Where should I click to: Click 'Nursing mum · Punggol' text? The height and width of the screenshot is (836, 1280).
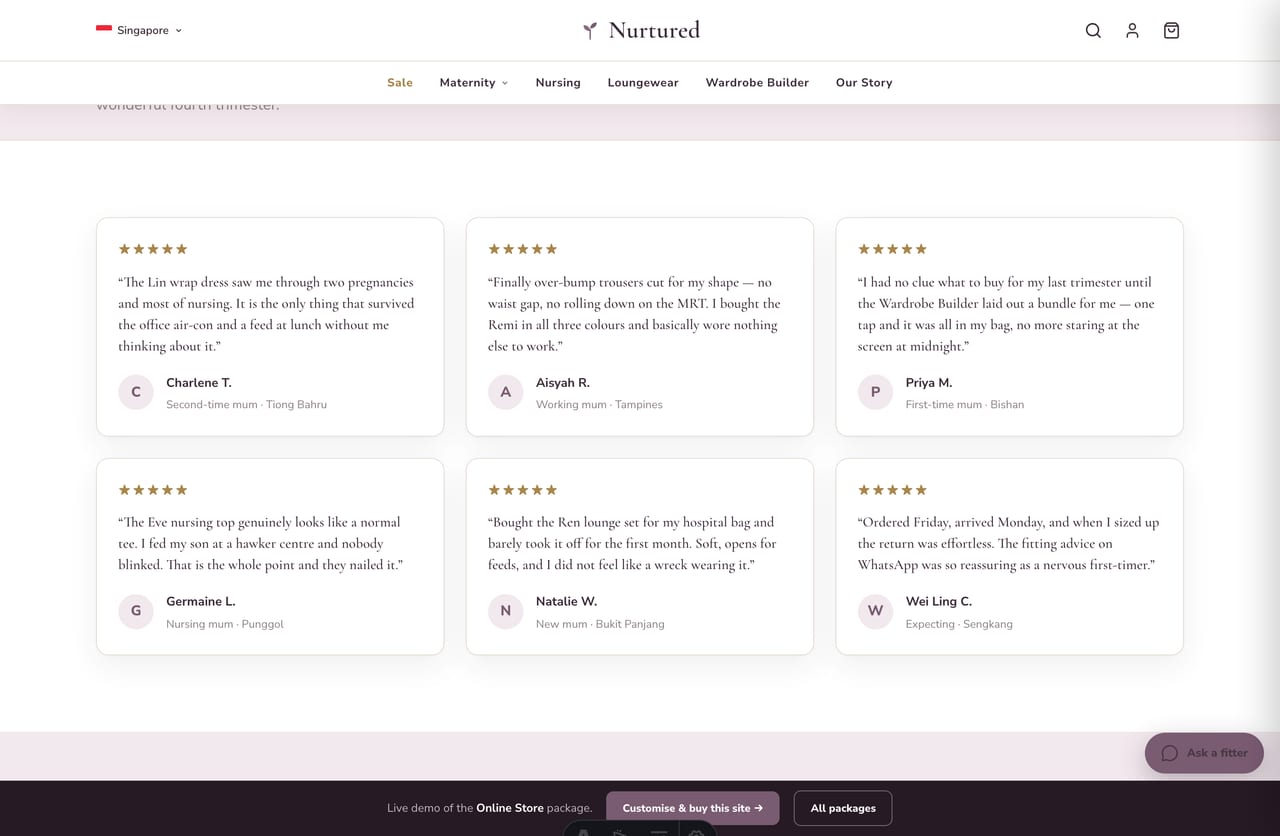225,624
